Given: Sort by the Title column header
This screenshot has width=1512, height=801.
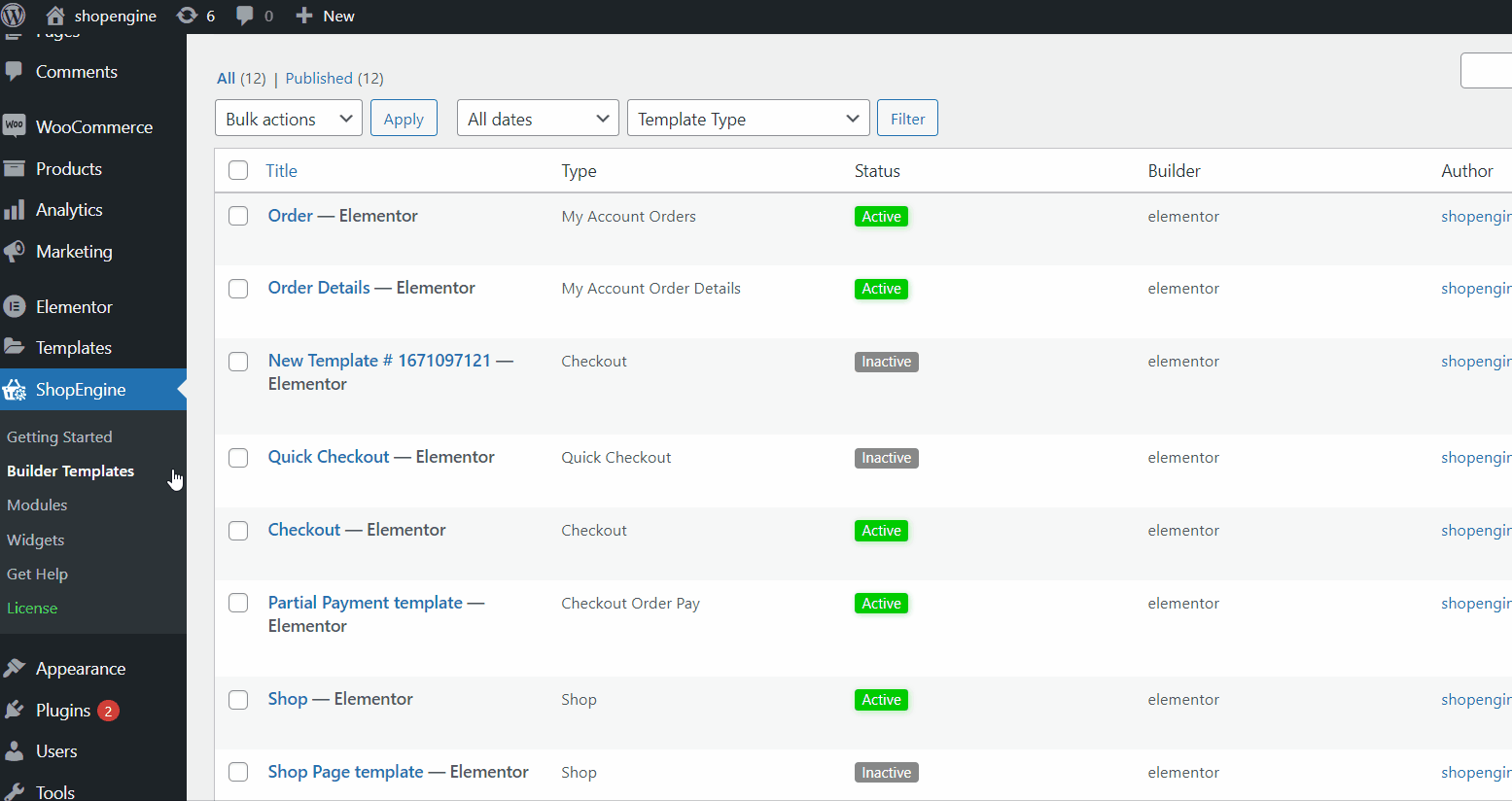Looking at the screenshot, I should tap(282, 171).
